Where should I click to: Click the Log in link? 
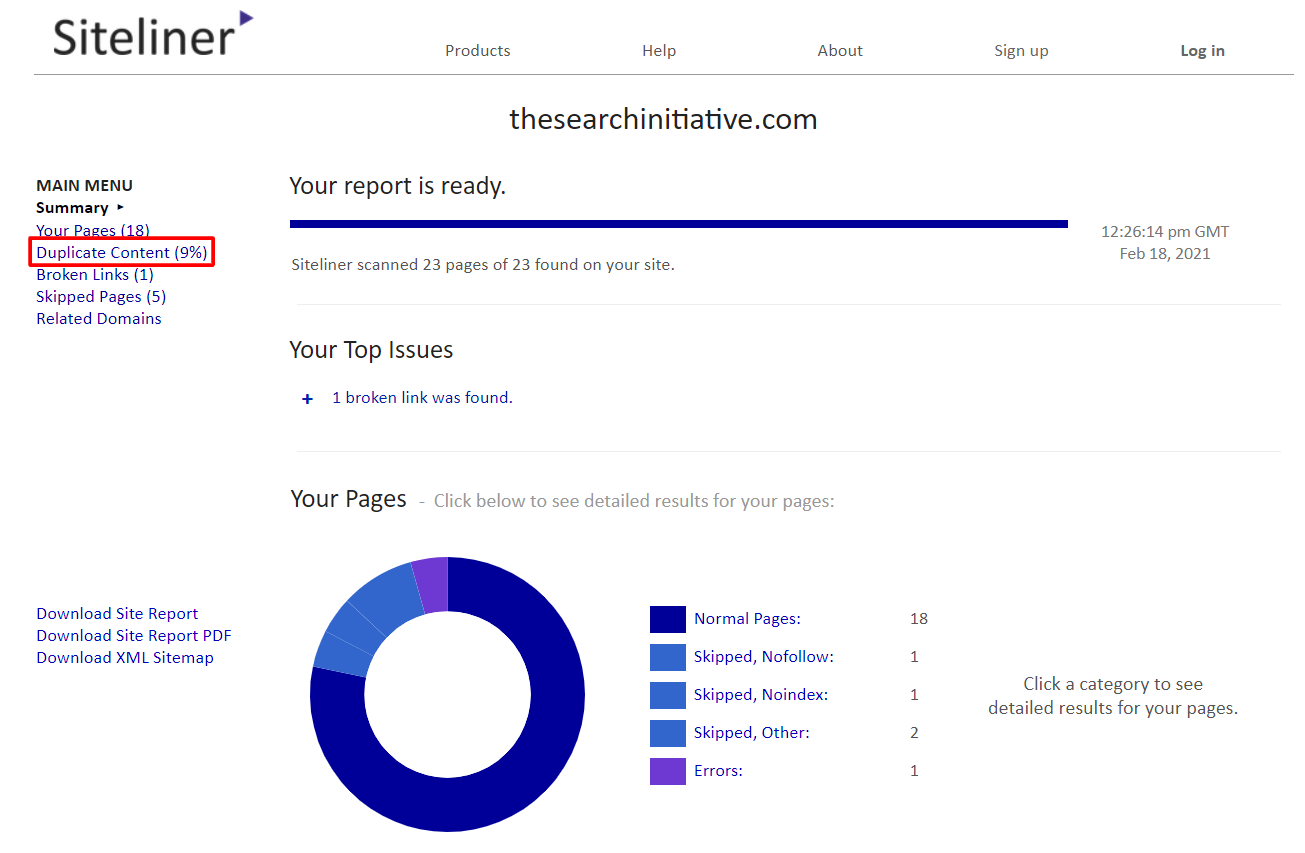tap(1202, 51)
